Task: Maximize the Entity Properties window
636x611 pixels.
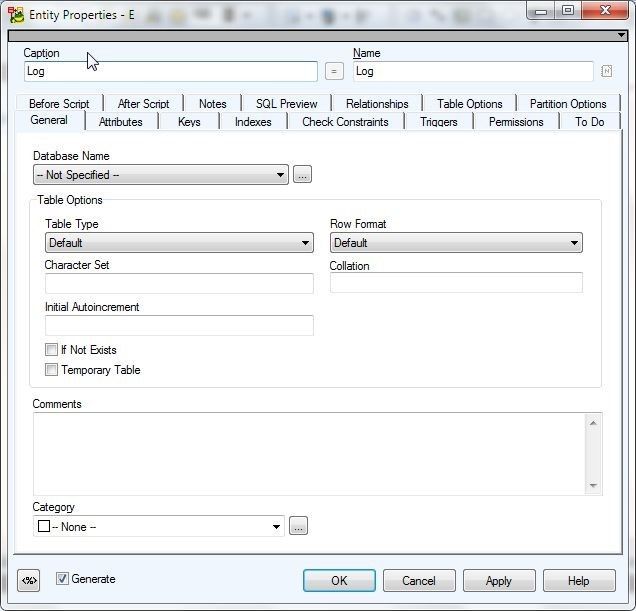Action: (568, 11)
